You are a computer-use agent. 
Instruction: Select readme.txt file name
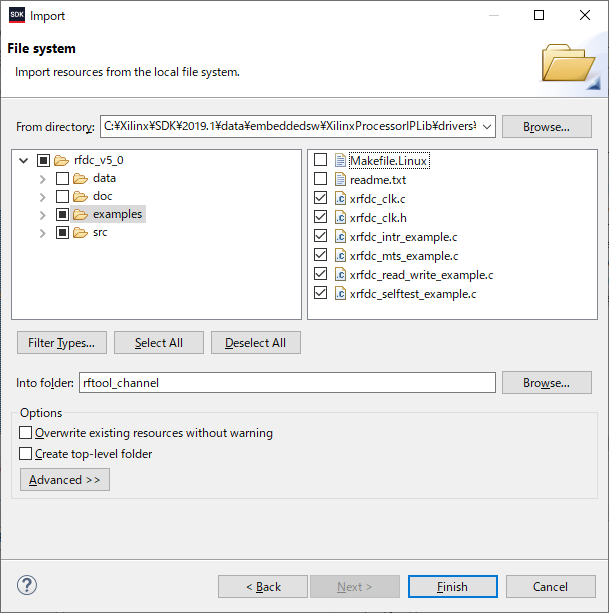[378, 180]
